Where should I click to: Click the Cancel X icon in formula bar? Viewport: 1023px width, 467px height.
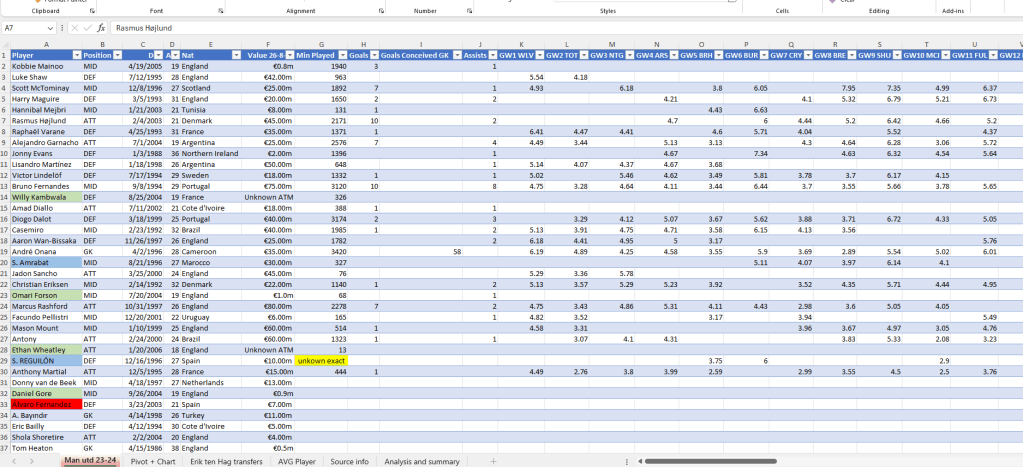[74, 28]
